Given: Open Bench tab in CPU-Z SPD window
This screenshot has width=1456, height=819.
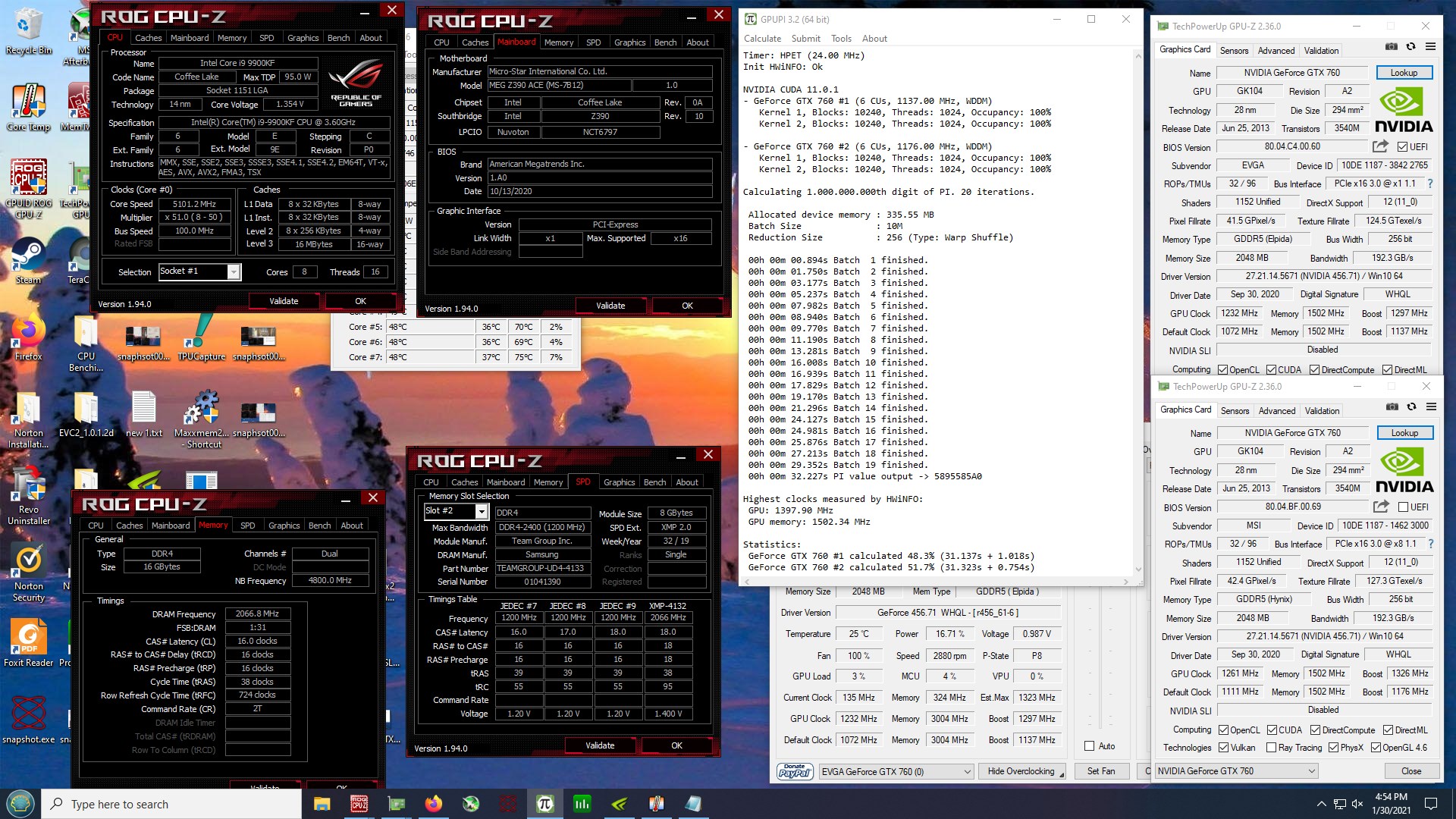Looking at the screenshot, I should tap(654, 482).
